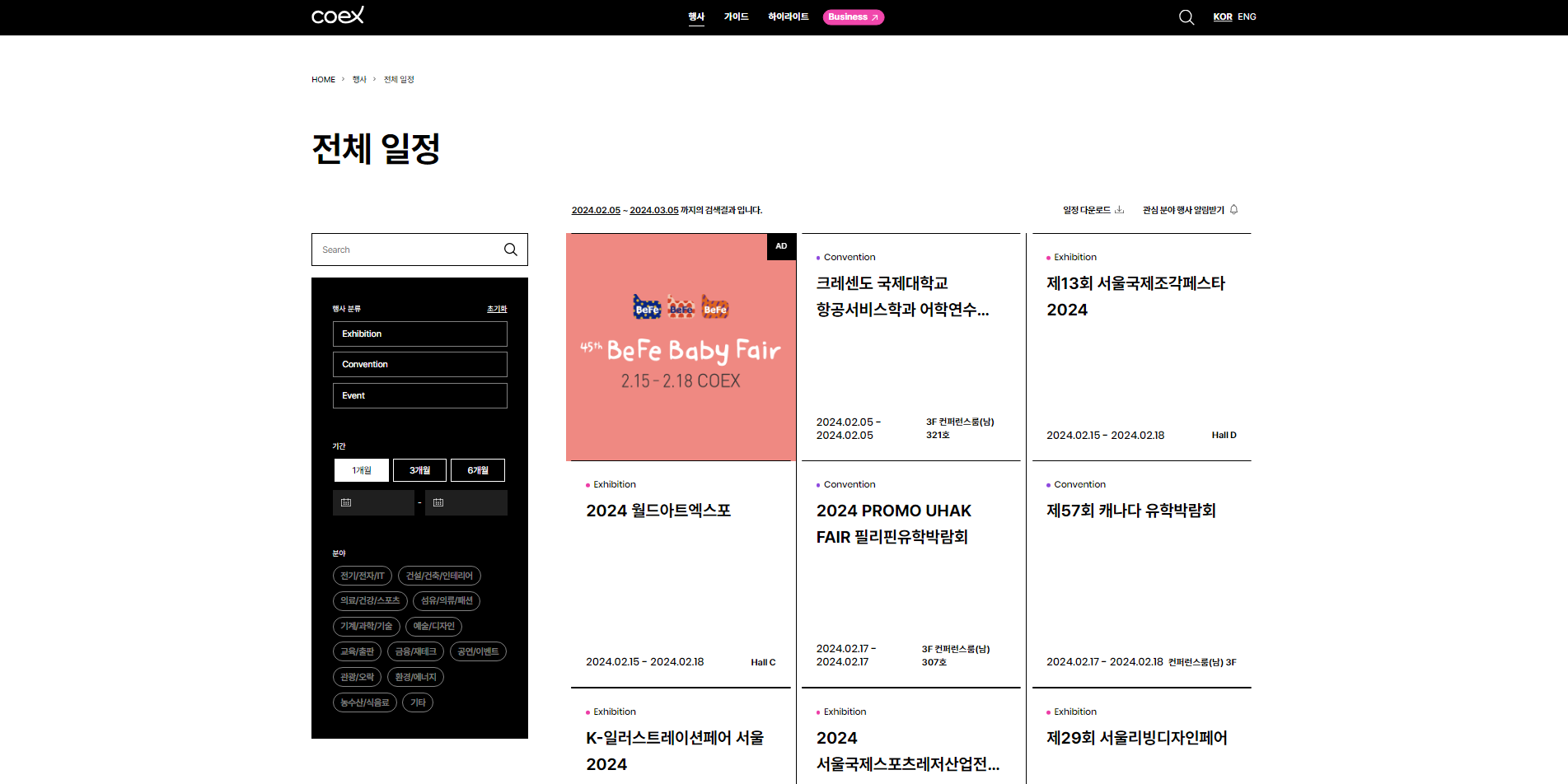Open the Business external link

pyautogui.click(x=853, y=17)
